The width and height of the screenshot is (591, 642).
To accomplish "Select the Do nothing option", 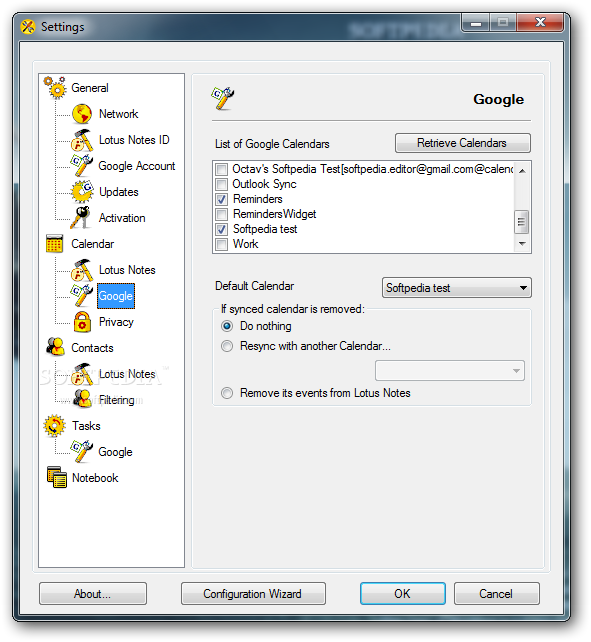I will pyautogui.click(x=227, y=326).
